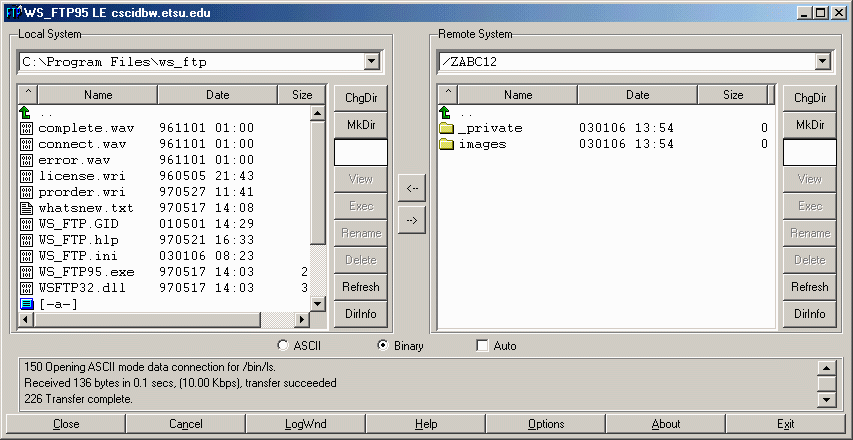The width and height of the screenshot is (853, 440).
Task: Click the local MkDir button
Action: coord(362,125)
